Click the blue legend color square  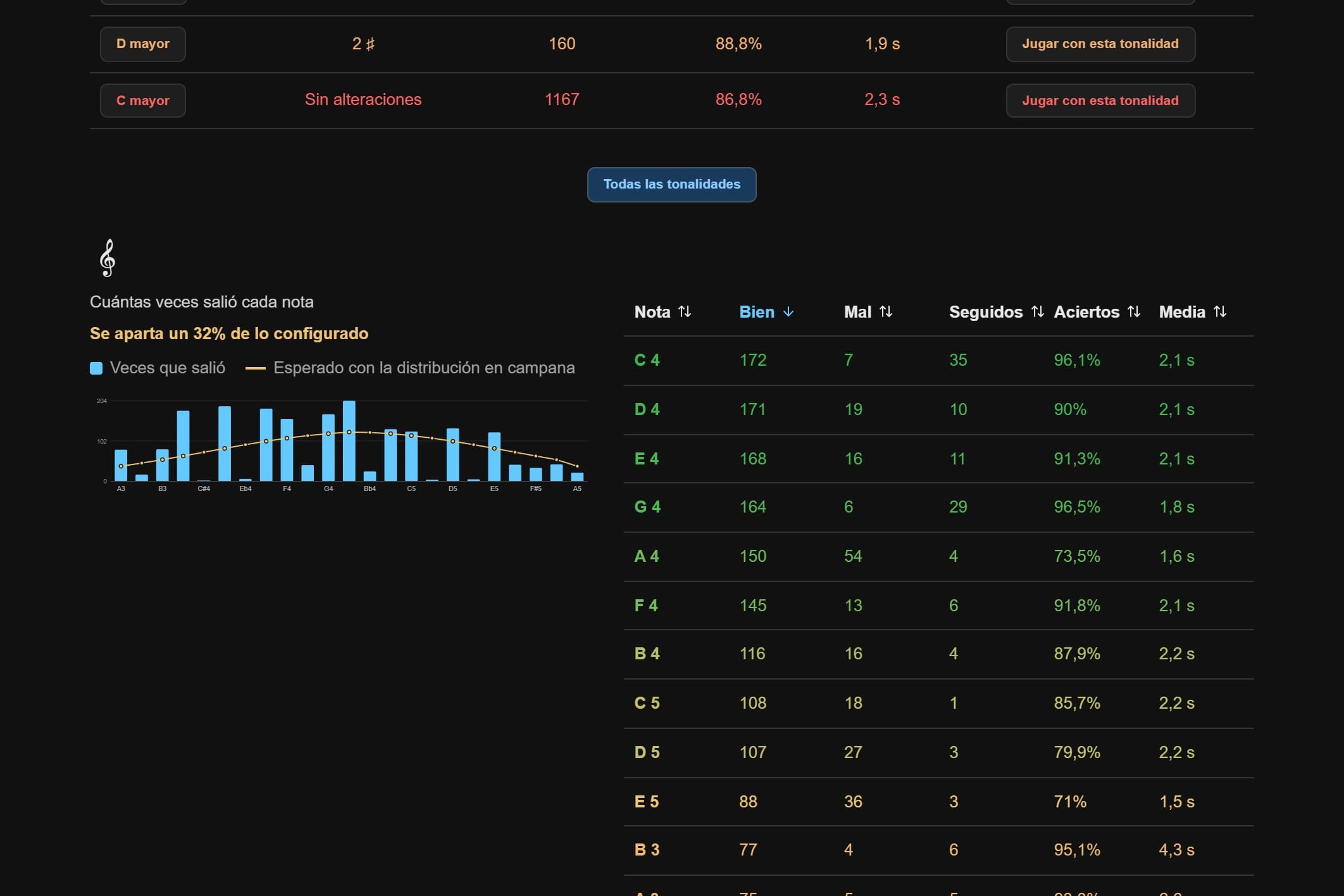[x=96, y=368]
